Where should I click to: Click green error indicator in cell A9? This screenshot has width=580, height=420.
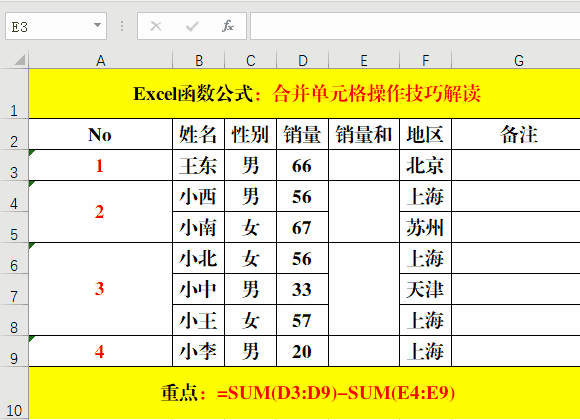[x=32, y=338]
